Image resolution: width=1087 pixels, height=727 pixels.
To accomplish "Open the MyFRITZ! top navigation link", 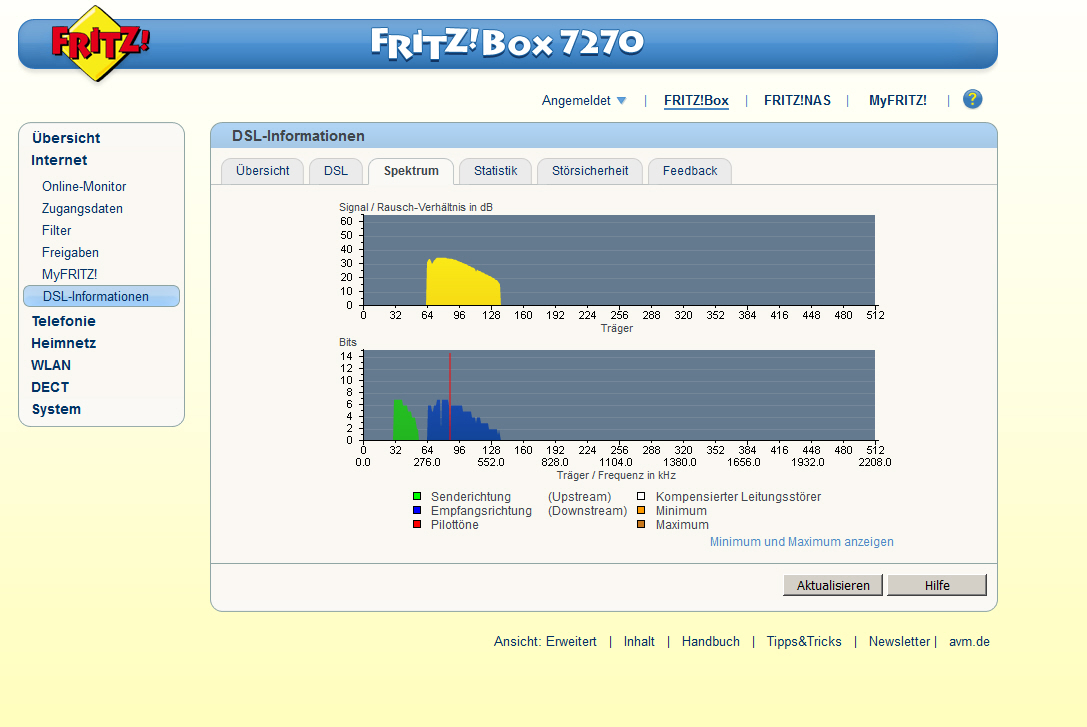I will tap(898, 100).
